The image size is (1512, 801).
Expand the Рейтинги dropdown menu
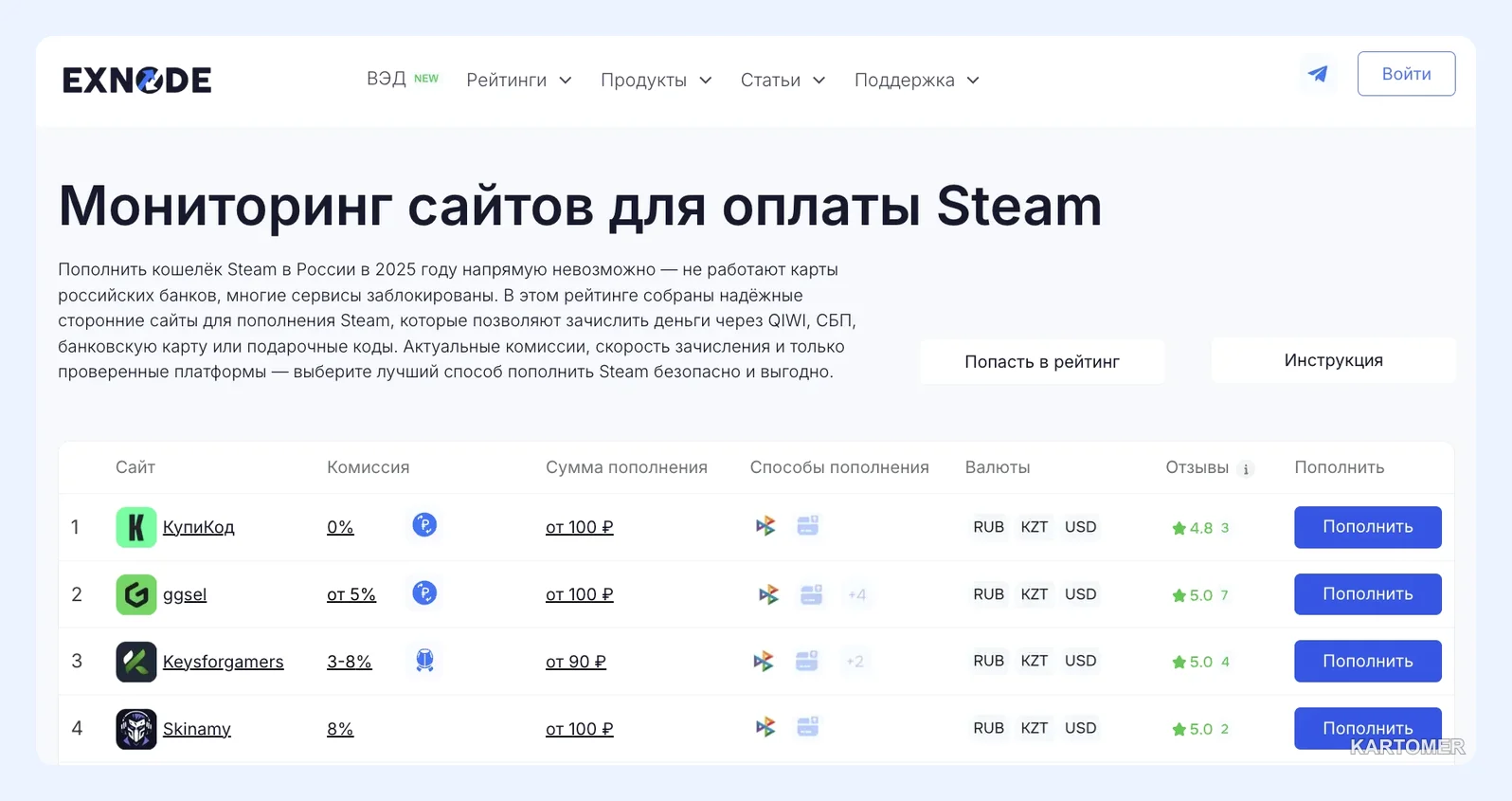click(519, 81)
